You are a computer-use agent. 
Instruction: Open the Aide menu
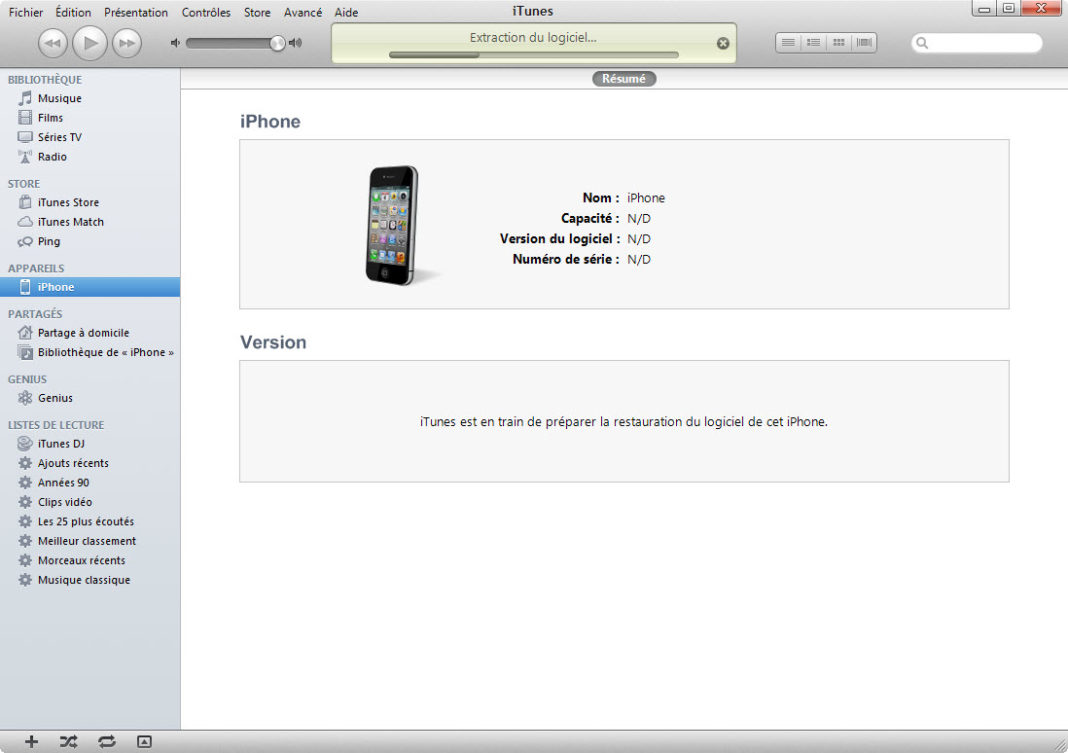pos(346,12)
